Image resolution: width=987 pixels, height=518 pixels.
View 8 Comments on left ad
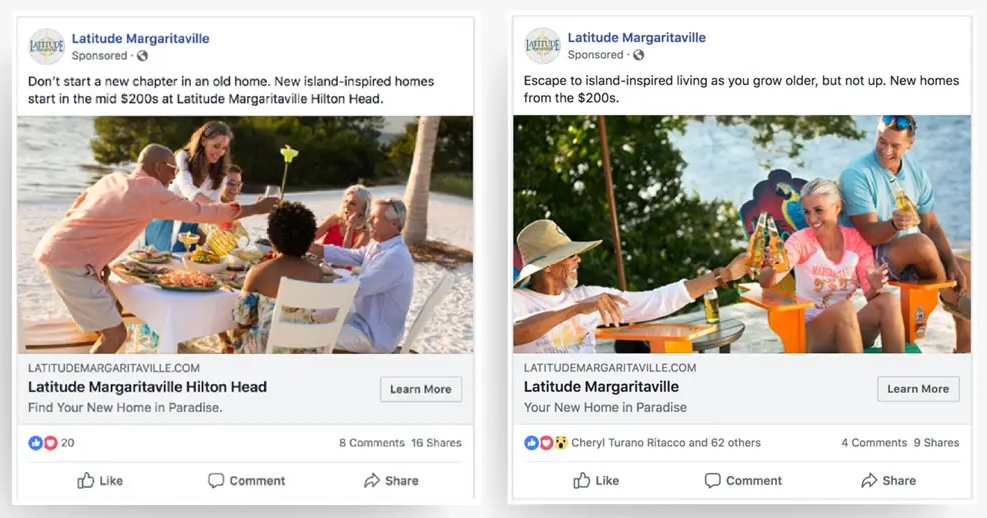tap(371, 443)
